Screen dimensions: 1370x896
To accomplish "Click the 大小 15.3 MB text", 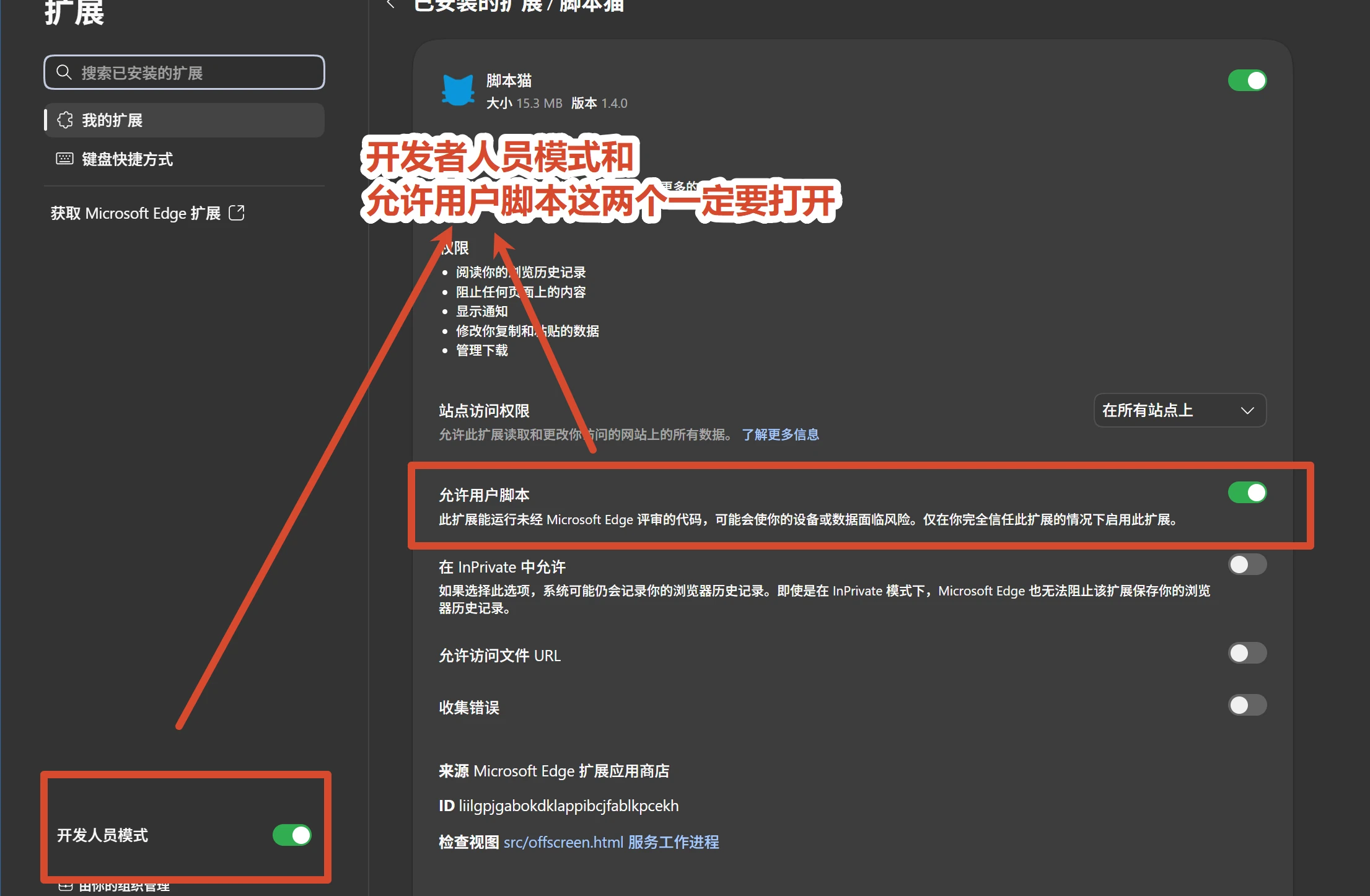I will [524, 103].
